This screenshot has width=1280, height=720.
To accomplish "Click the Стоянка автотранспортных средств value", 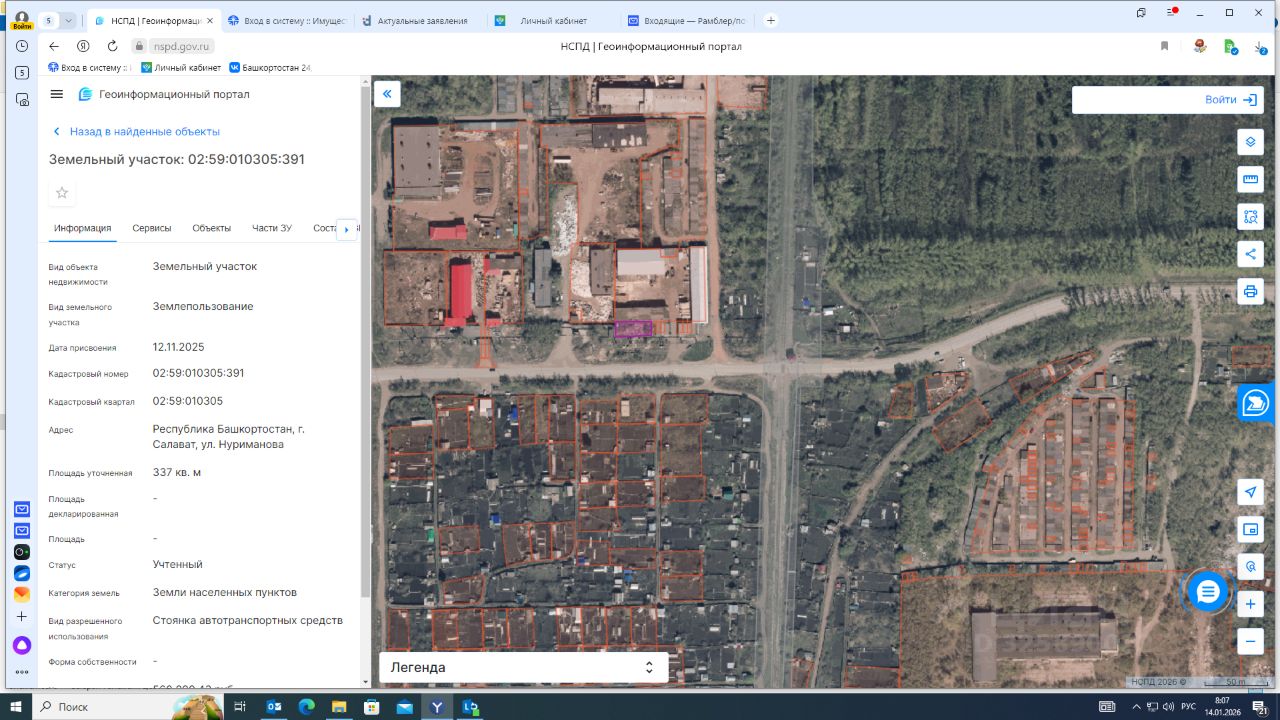I will click(x=248, y=620).
